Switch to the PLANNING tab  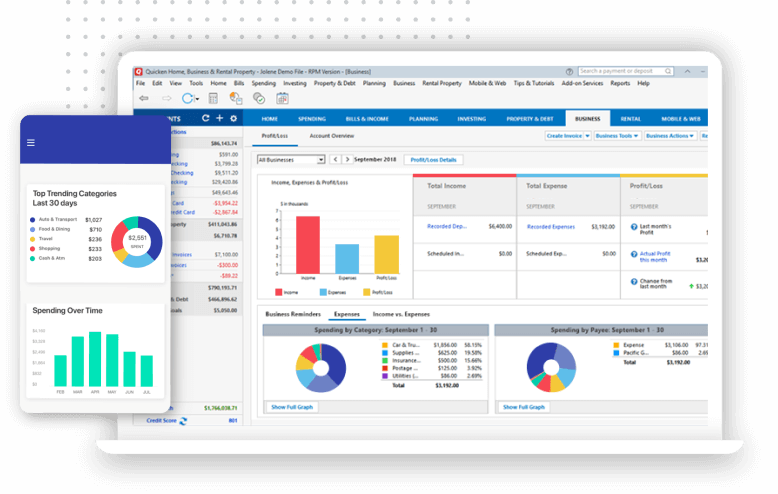click(x=423, y=119)
